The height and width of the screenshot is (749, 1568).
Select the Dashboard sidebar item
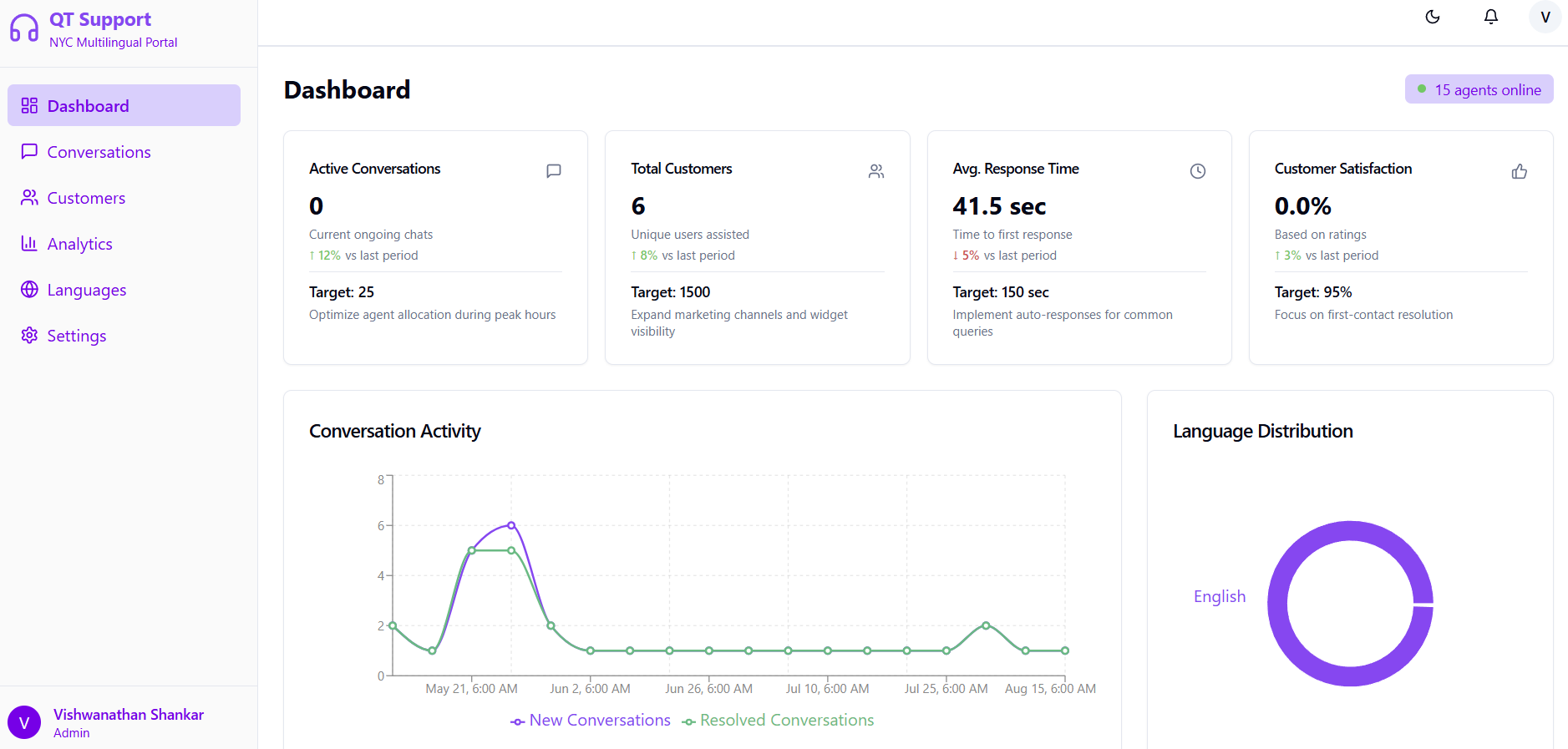coord(124,106)
